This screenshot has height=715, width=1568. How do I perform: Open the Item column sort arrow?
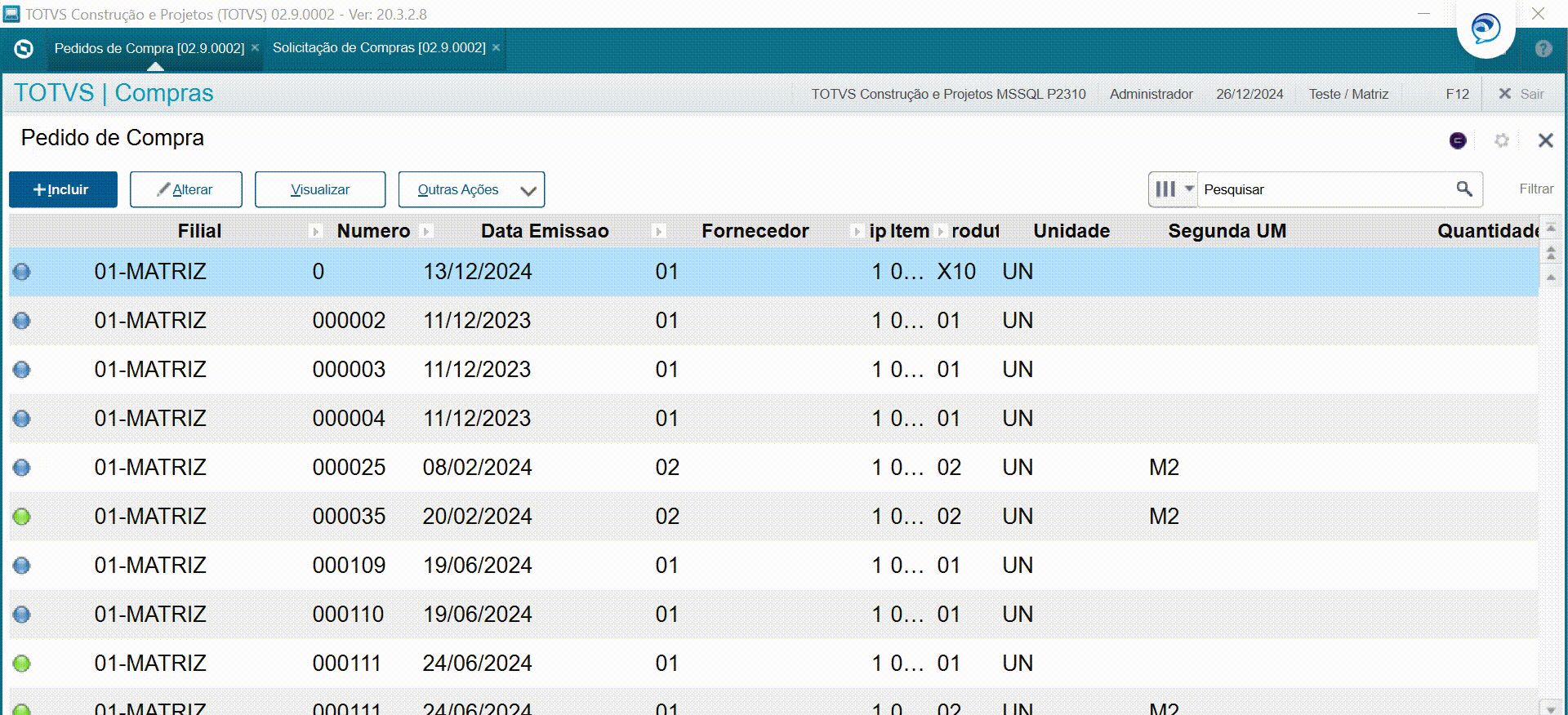tap(941, 232)
